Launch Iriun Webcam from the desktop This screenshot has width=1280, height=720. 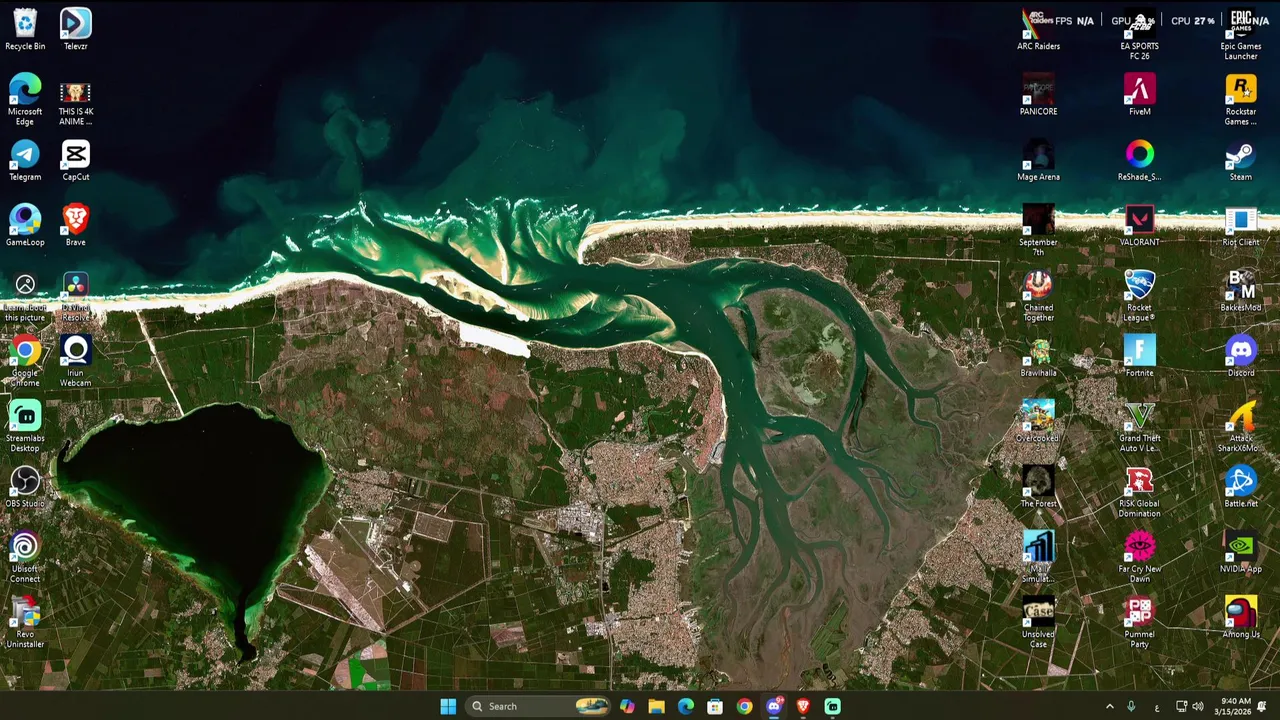pyautogui.click(x=75, y=361)
